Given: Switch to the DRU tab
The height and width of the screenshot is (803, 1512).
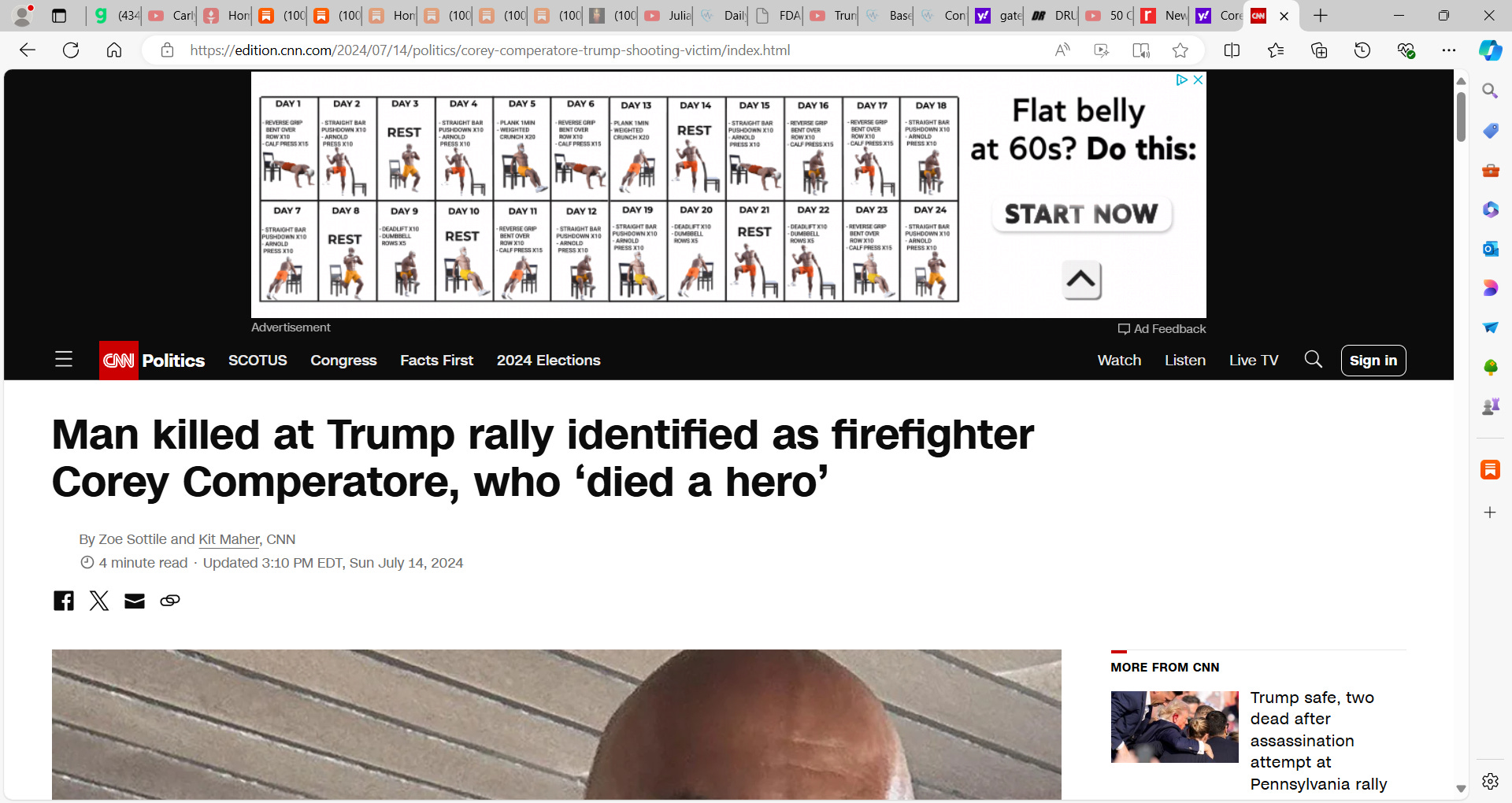Looking at the screenshot, I should coord(1053,16).
